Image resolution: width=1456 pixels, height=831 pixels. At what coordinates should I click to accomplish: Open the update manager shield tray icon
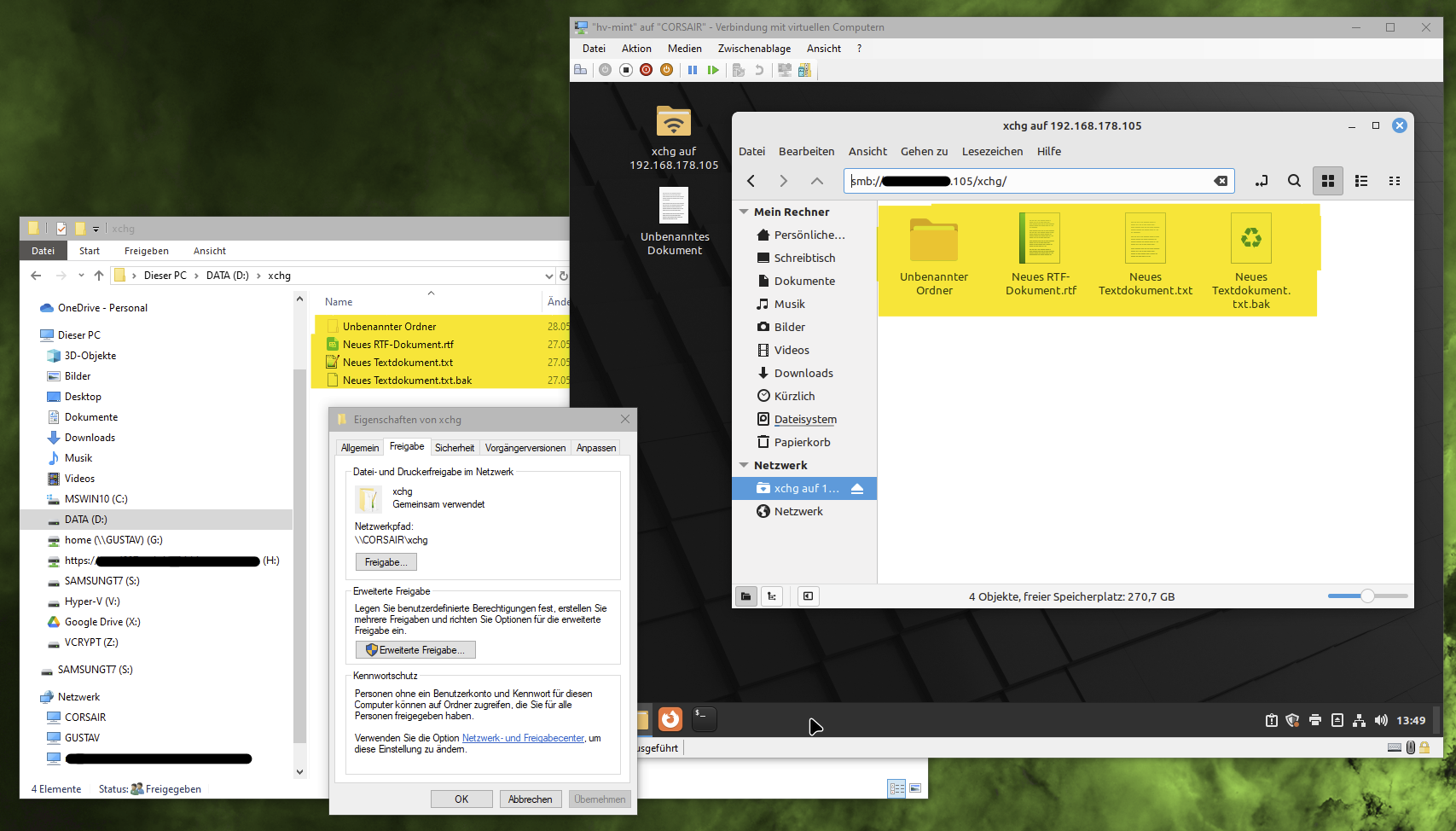click(x=1293, y=720)
